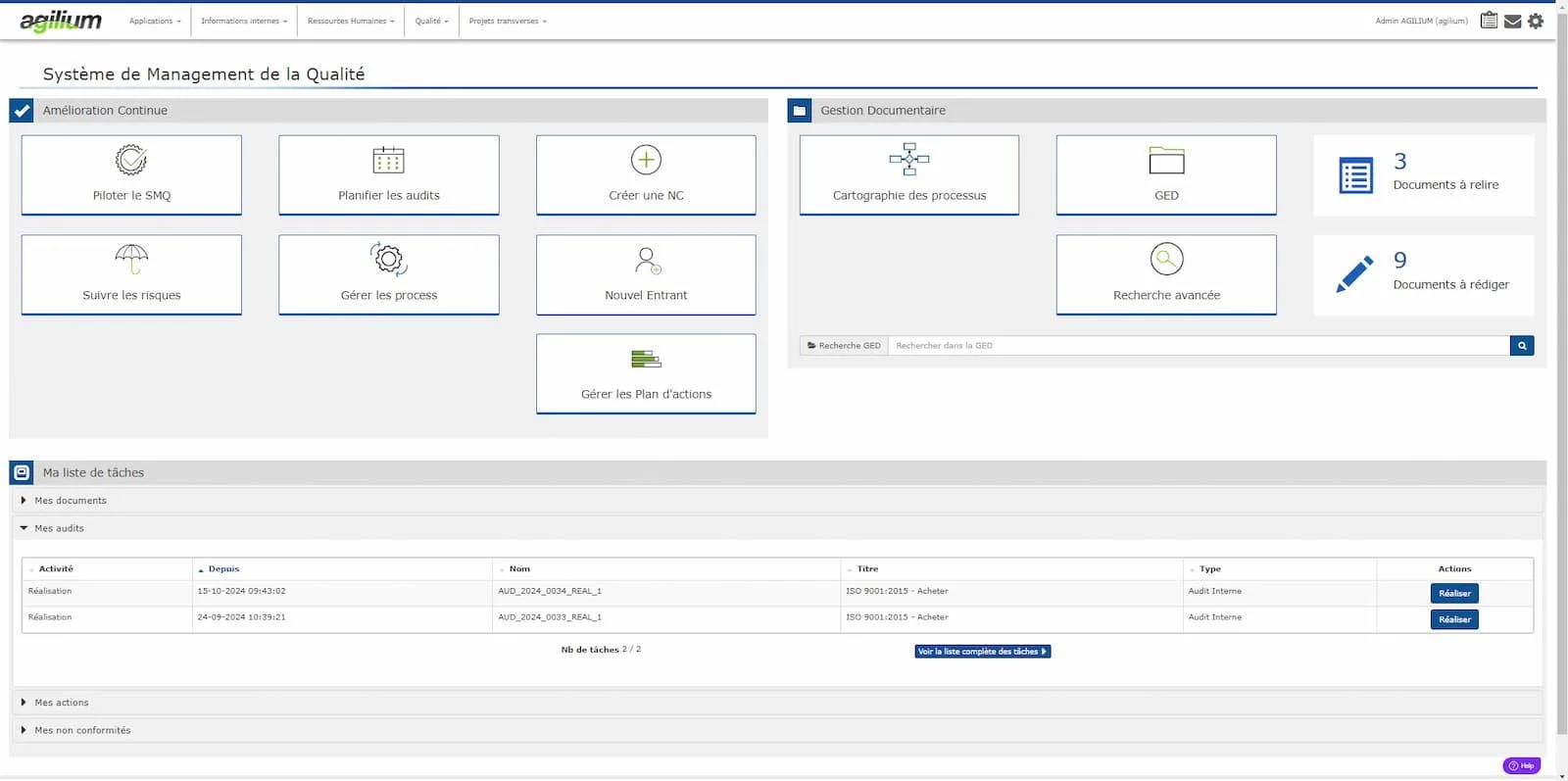Screen dimensions: 1568x781
Task: Open the settings gear icon in header
Action: click(x=1536, y=21)
